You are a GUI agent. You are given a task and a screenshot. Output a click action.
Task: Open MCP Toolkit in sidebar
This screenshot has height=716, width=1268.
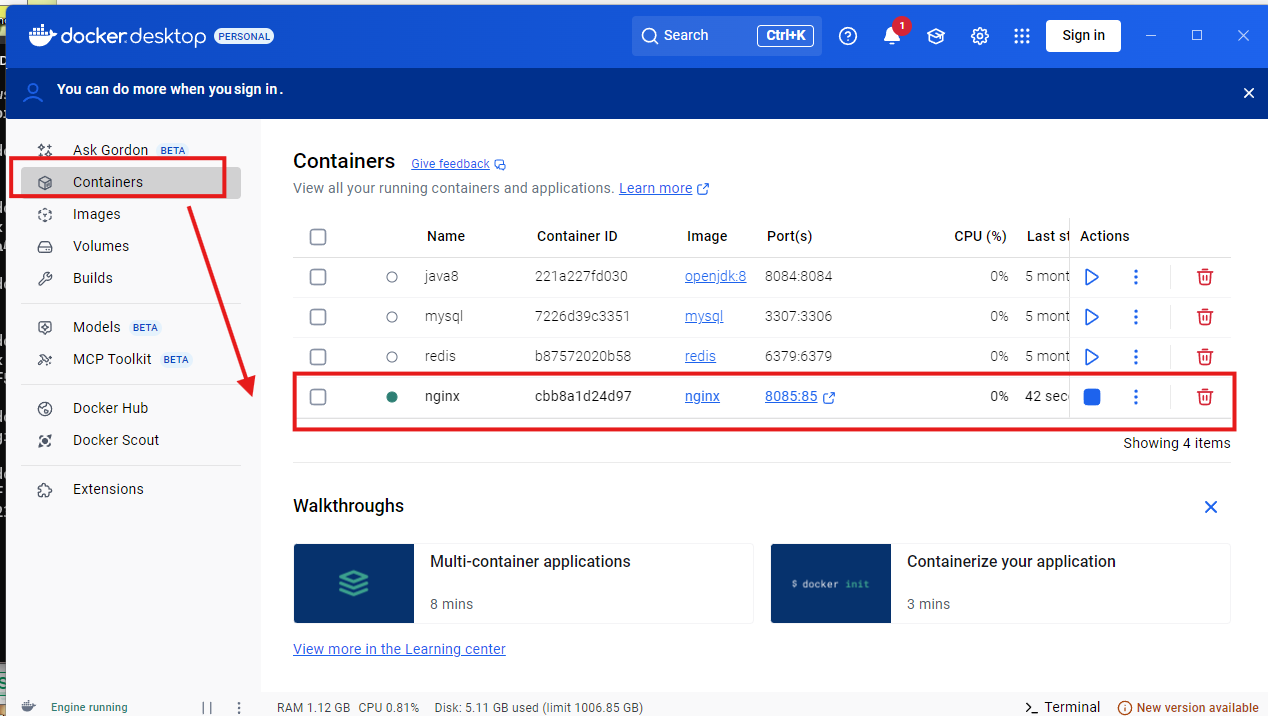131,359
